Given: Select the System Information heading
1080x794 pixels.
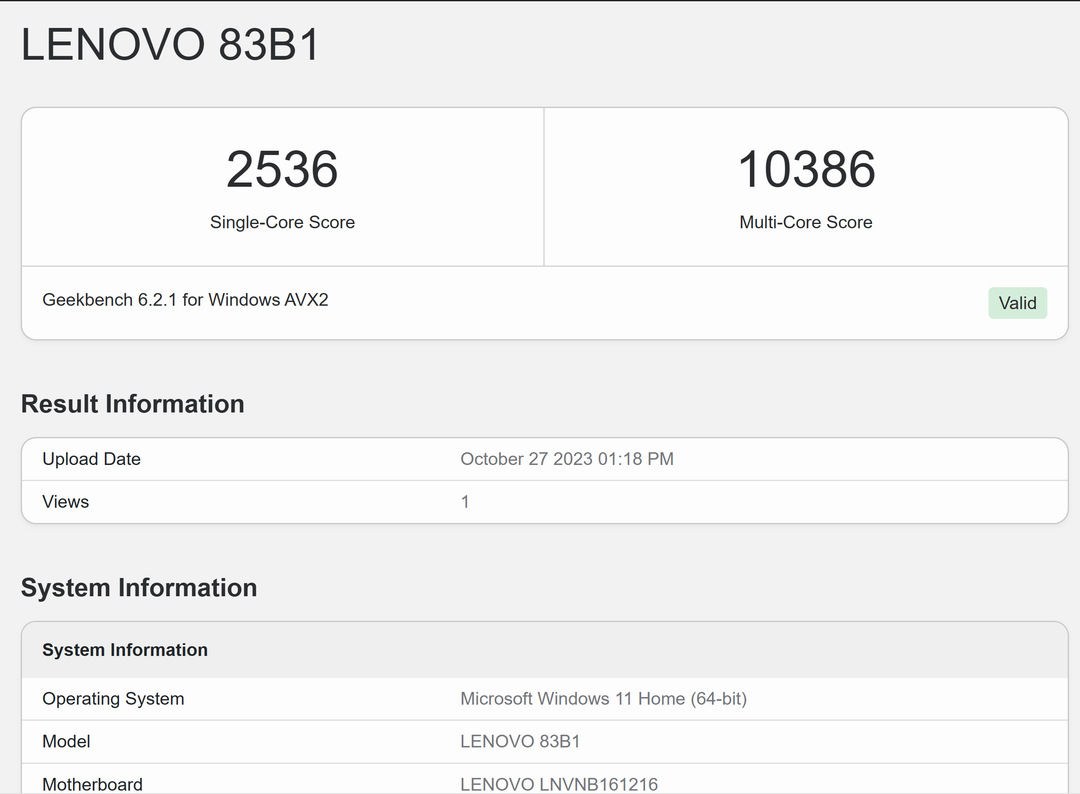Looking at the screenshot, I should coord(139,588).
